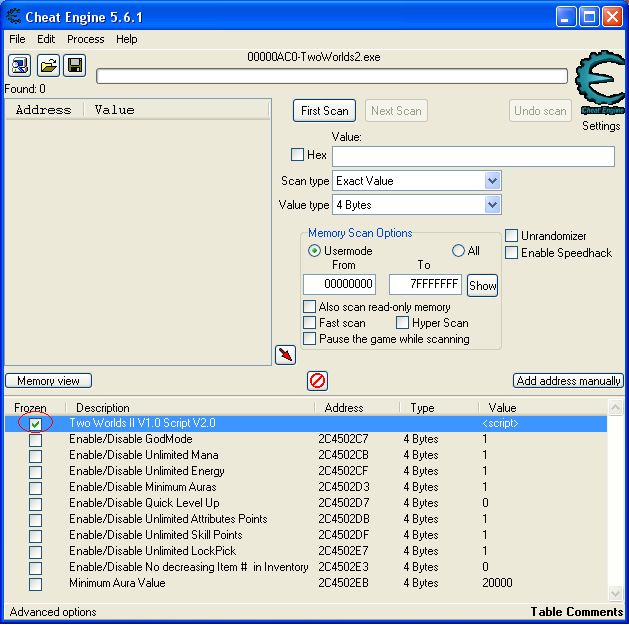
Task: Freeze the Quick Level Up entry
Action: [x=35, y=504]
